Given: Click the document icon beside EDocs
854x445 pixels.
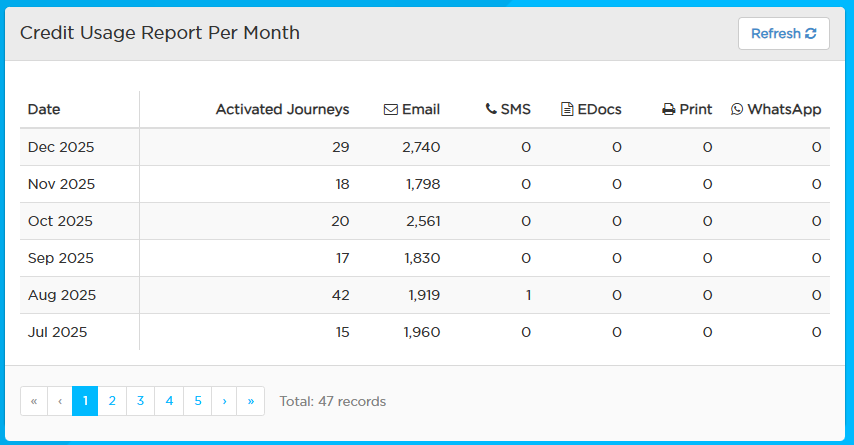Looking at the screenshot, I should pyautogui.click(x=567, y=109).
